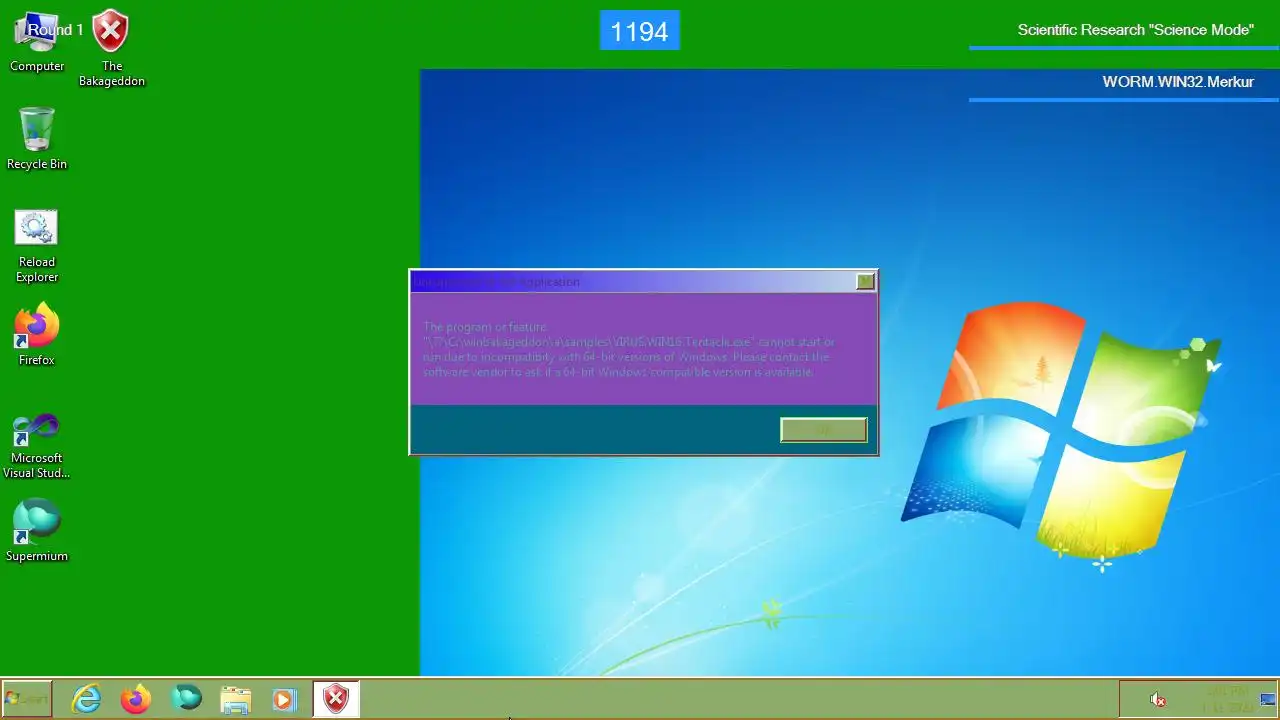This screenshot has width=1280, height=720.
Task: Launch Firefox from the desktop
Action: coord(37,334)
